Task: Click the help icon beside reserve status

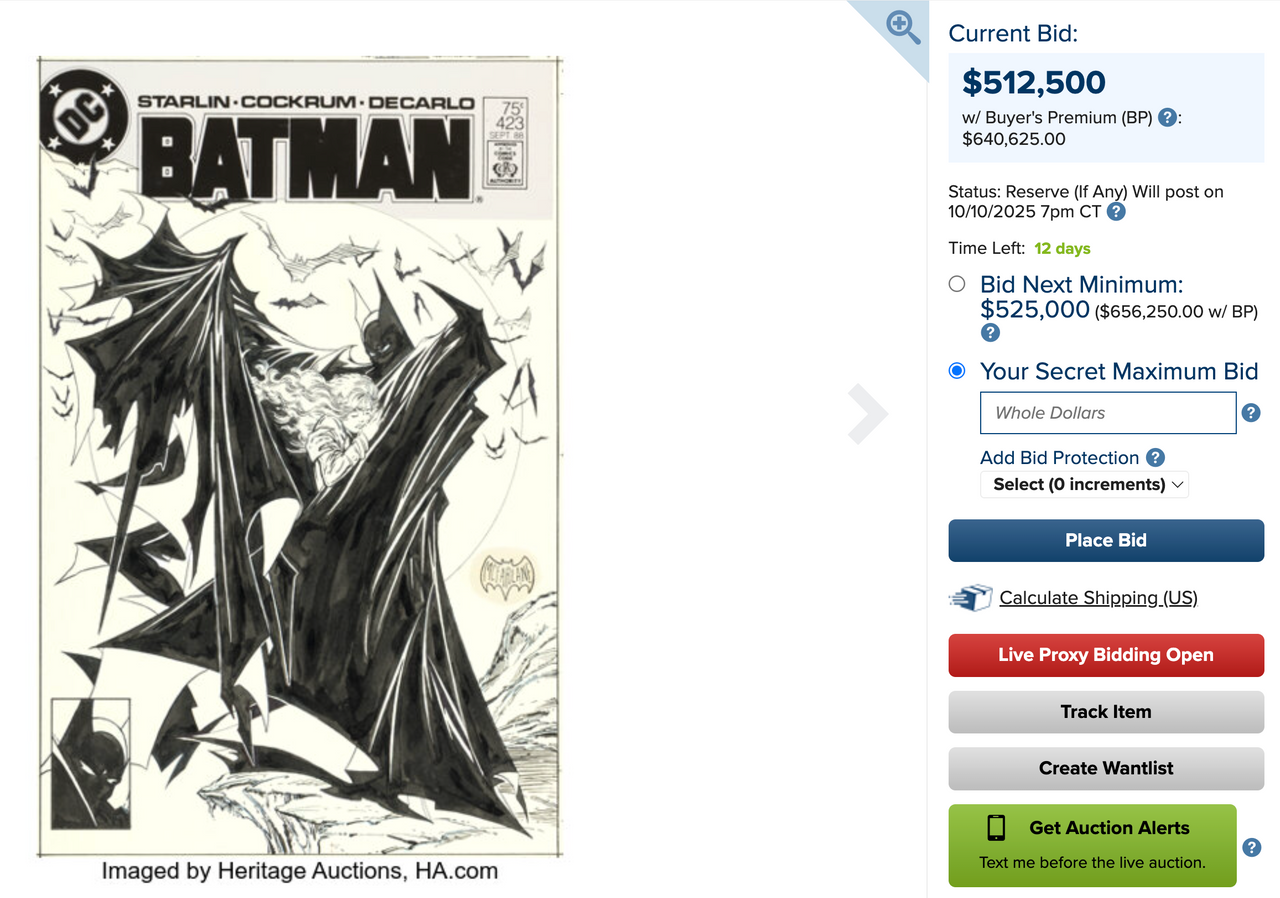Action: (1116, 212)
